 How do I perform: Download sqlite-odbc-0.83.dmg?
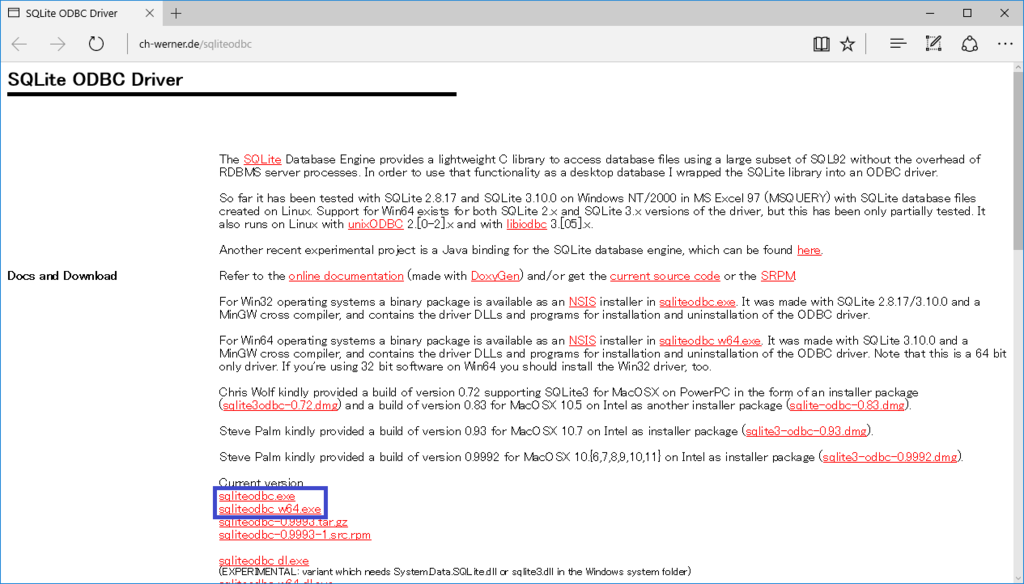pos(847,405)
